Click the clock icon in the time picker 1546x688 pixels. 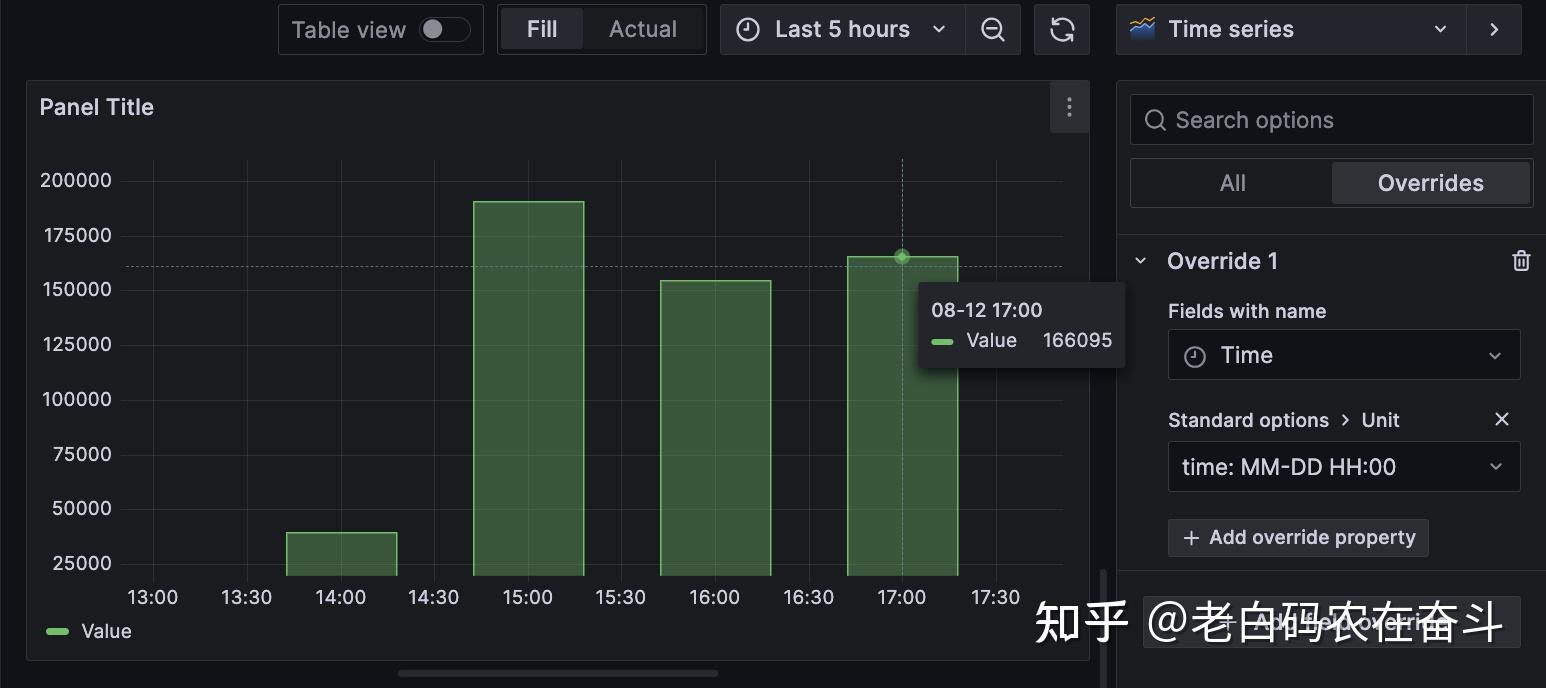click(x=747, y=29)
